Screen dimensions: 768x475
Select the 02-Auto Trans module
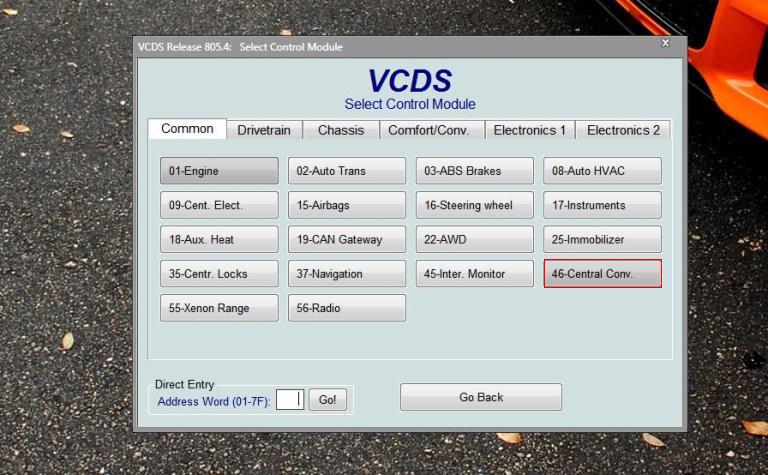pos(347,171)
